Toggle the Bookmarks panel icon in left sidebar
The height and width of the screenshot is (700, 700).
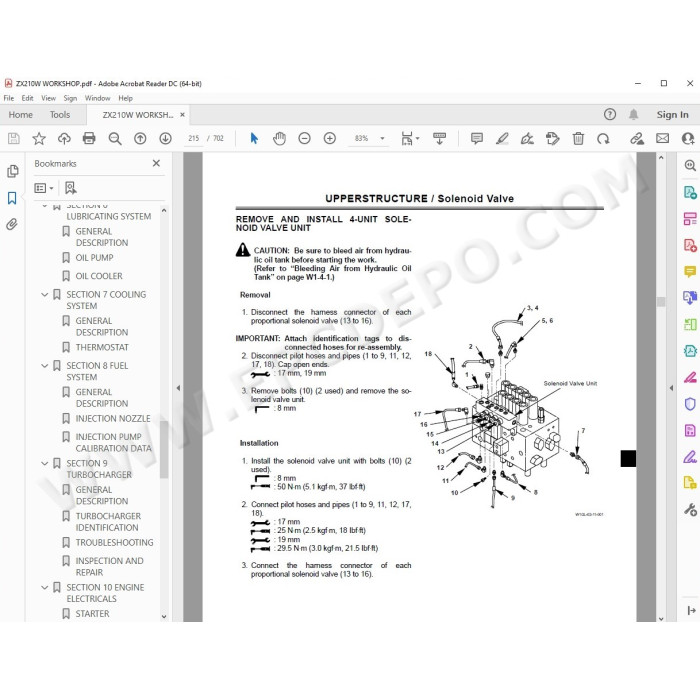pyautogui.click(x=12, y=198)
